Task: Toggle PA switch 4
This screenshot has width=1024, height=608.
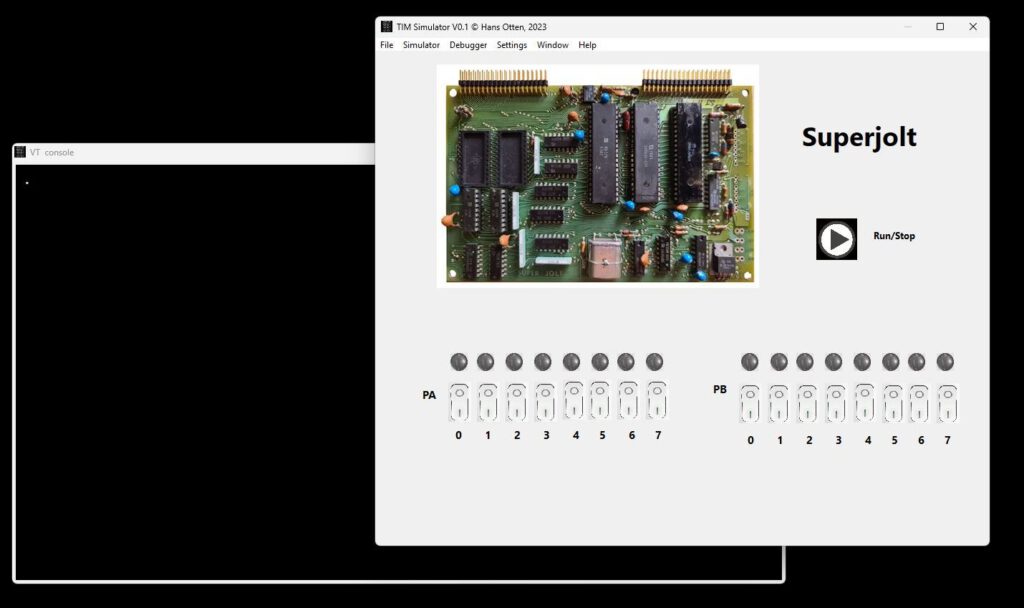Action: pyautogui.click(x=573, y=400)
